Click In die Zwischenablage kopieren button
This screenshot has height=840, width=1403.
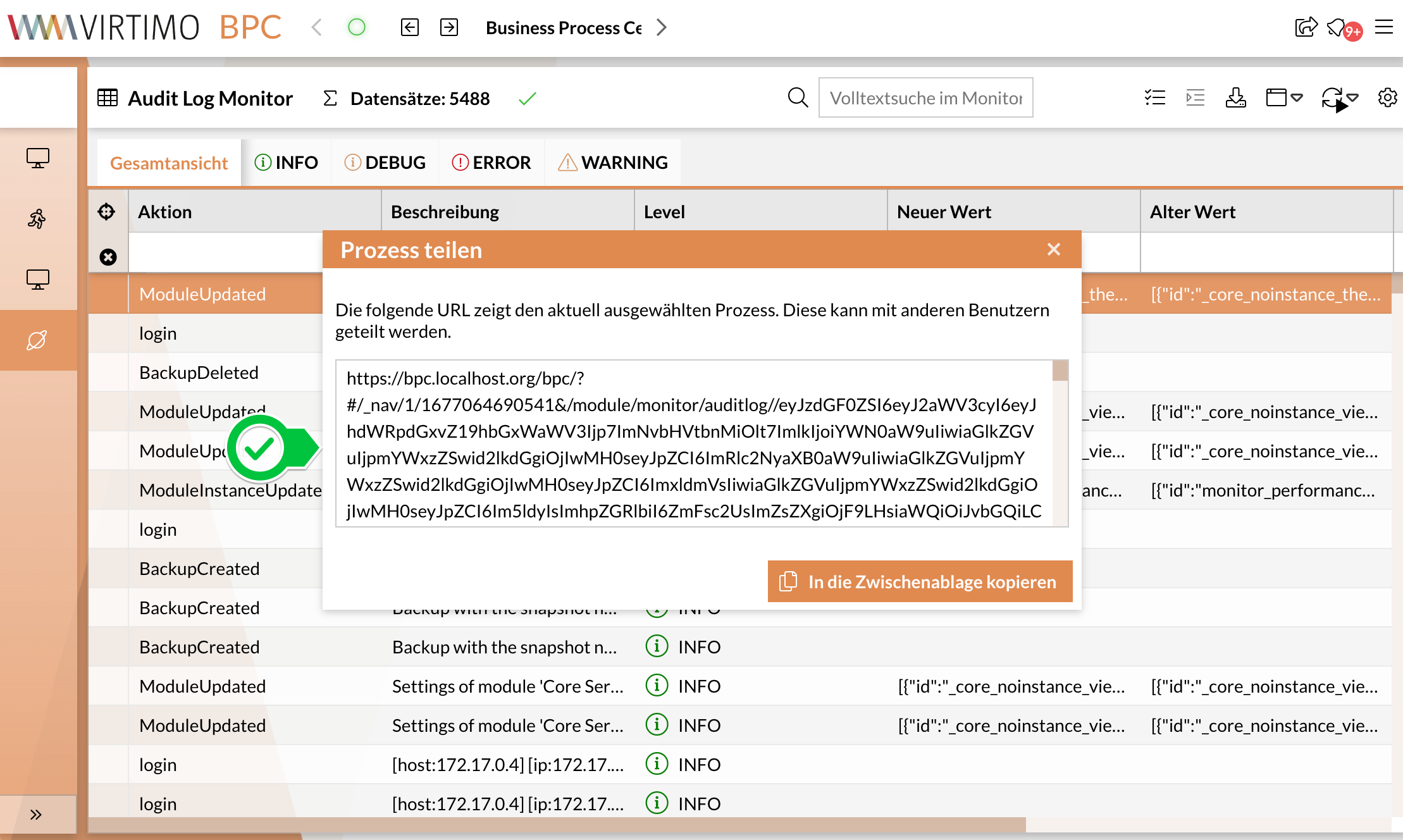920,581
